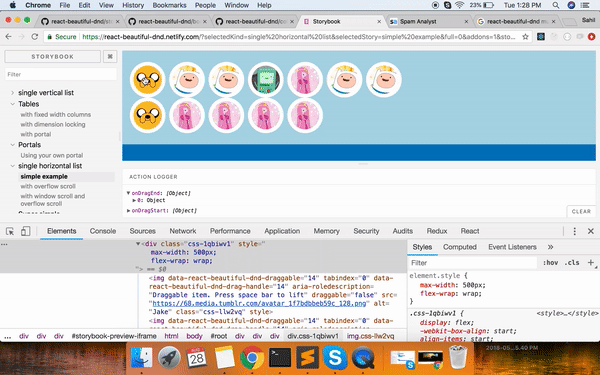This screenshot has height=375, width=600.
Task: Show more Styles pane tabs via chevron
Action: (x=550, y=247)
